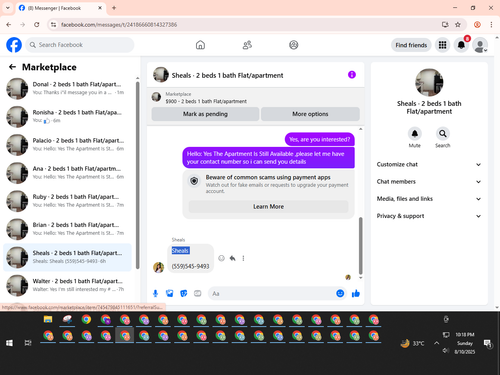Open Ana conversation in Marketplace list
Image resolution: width=500 pixels, height=375 pixels.
click(68, 173)
